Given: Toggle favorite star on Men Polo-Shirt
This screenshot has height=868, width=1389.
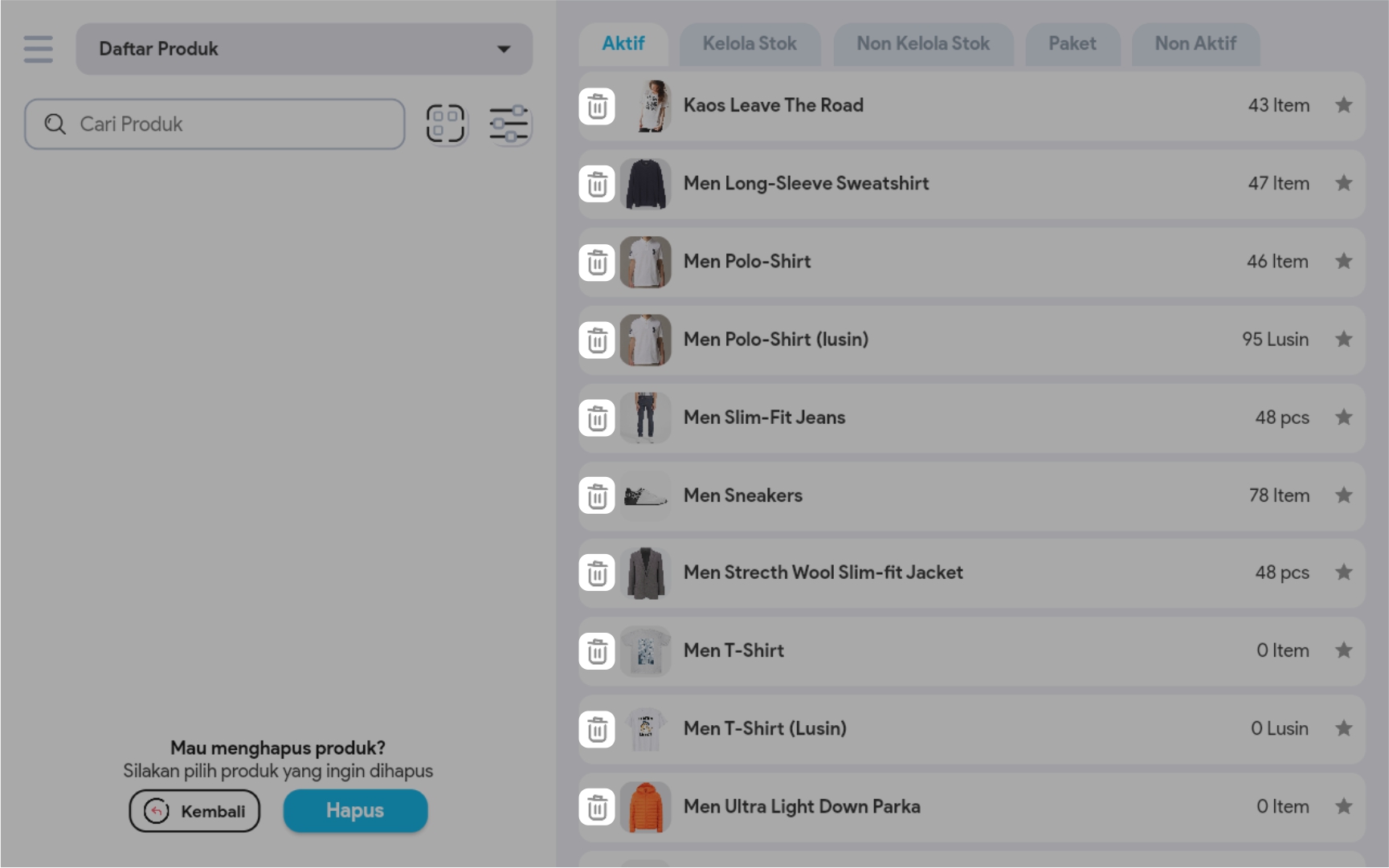Looking at the screenshot, I should [x=1343, y=261].
